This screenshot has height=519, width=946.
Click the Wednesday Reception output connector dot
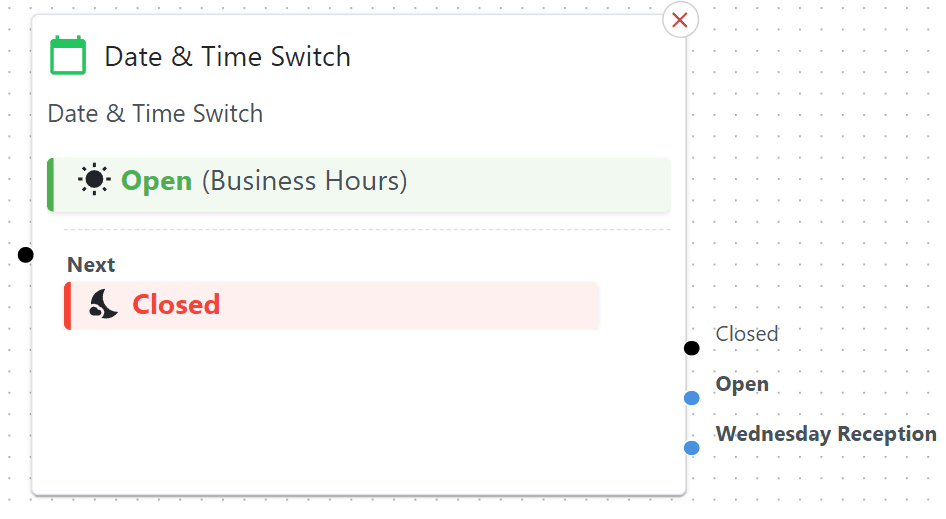point(691,447)
